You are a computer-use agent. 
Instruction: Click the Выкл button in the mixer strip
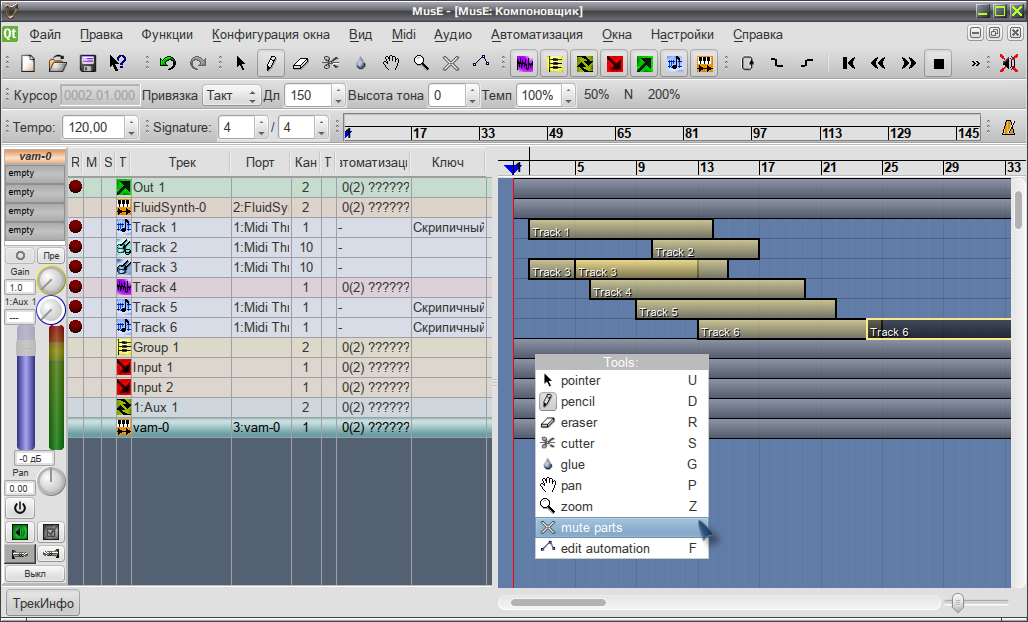(35, 573)
